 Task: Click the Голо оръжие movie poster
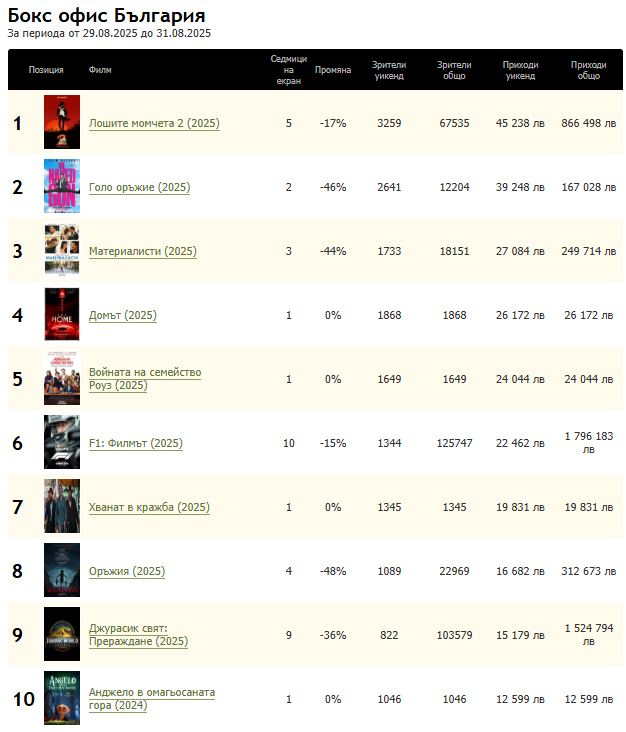point(61,187)
